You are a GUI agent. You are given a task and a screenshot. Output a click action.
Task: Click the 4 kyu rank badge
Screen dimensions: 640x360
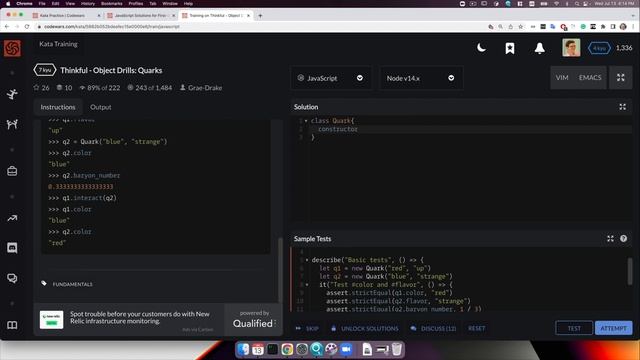pyautogui.click(x=599, y=48)
